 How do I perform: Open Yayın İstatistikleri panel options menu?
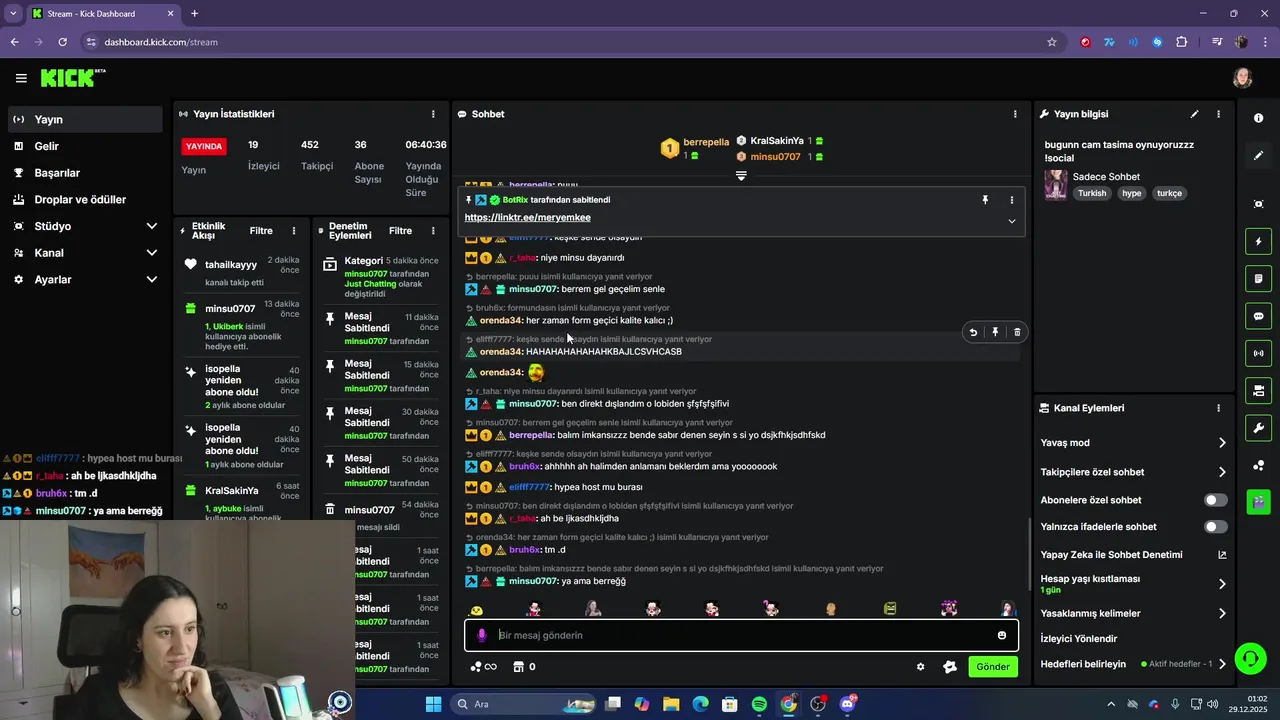click(x=433, y=114)
